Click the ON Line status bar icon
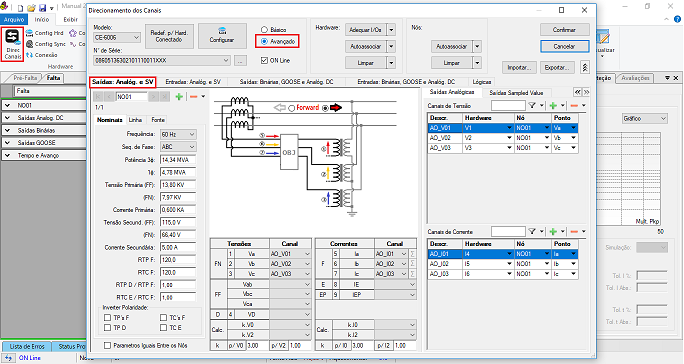684x364 pixels. pyautogui.click(x=8, y=357)
